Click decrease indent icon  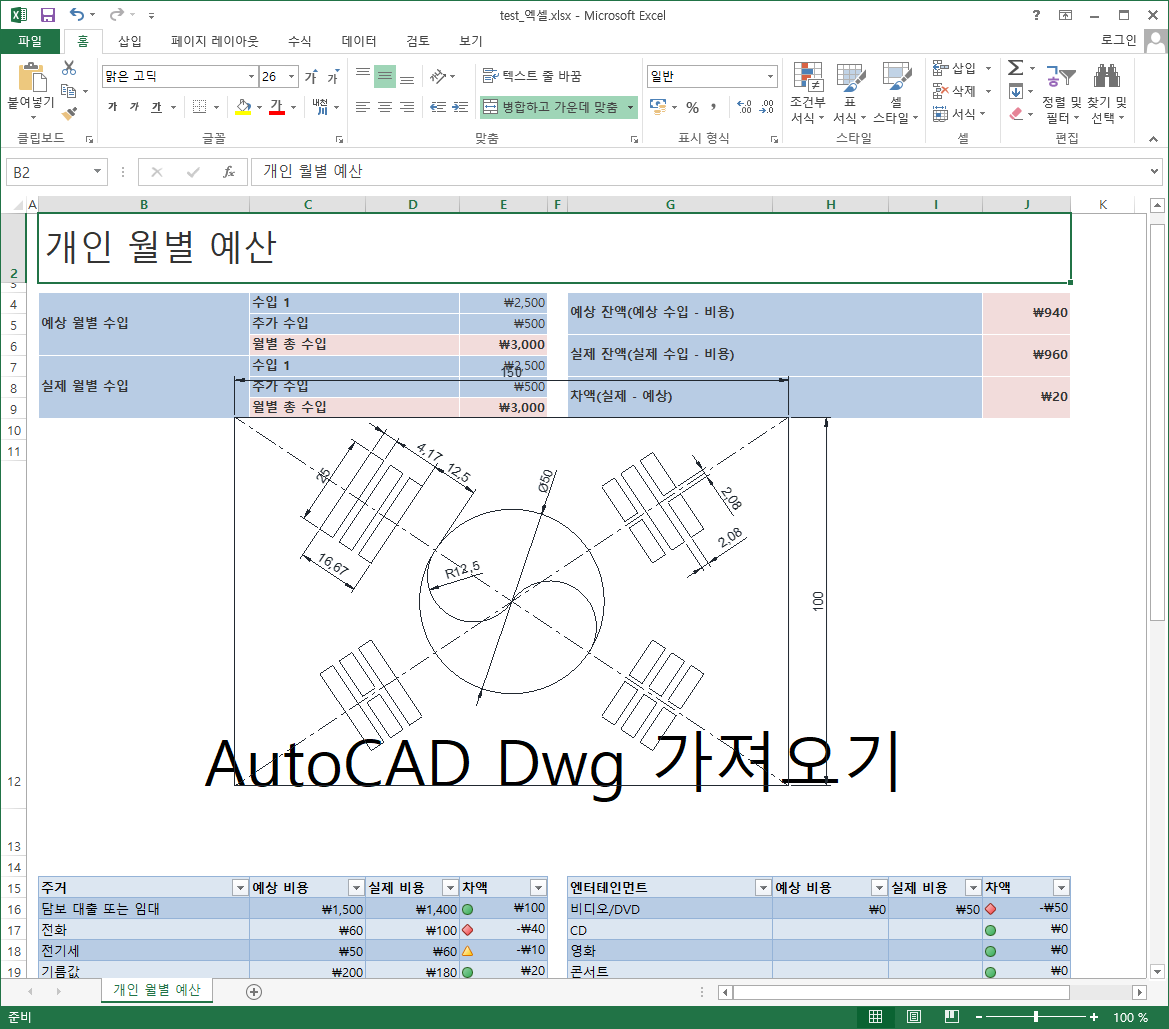438,107
